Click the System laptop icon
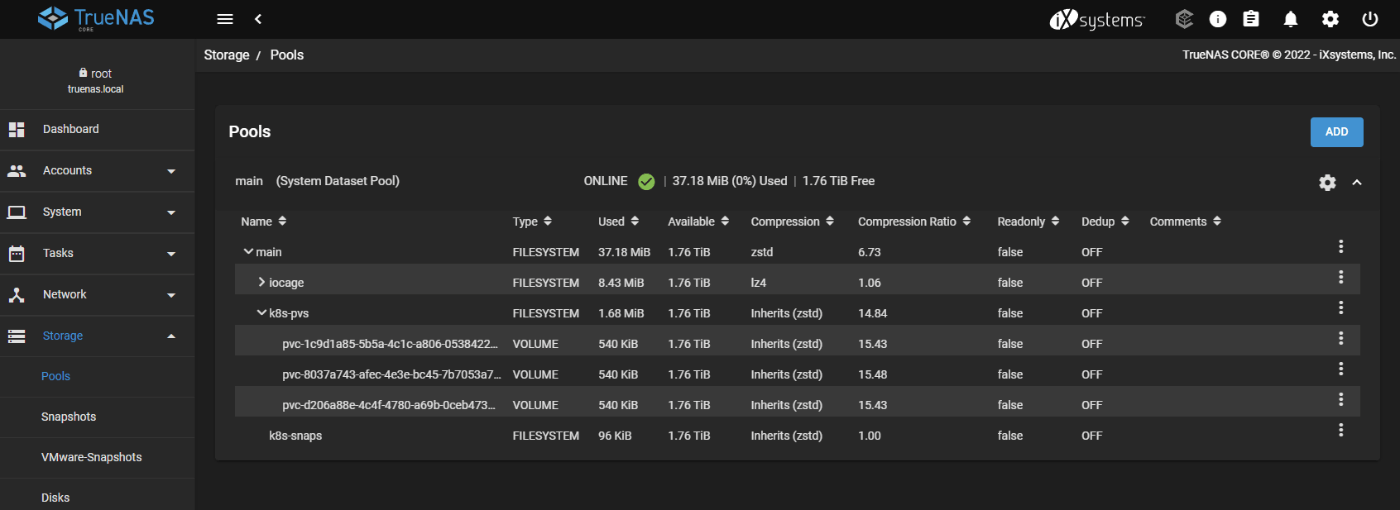This screenshot has width=1400, height=510. 16,212
